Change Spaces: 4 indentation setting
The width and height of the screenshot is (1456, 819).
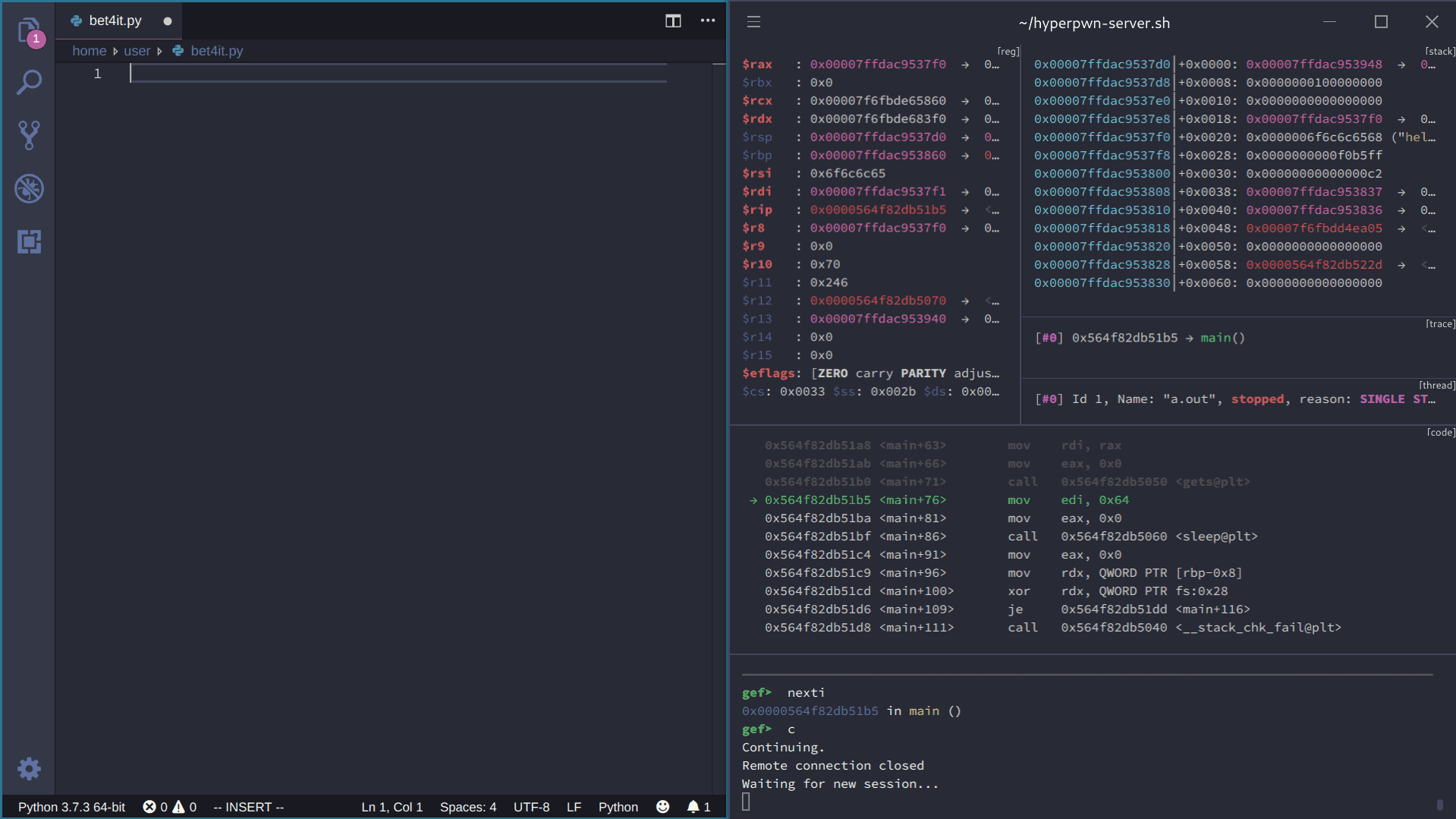(468, 807)
